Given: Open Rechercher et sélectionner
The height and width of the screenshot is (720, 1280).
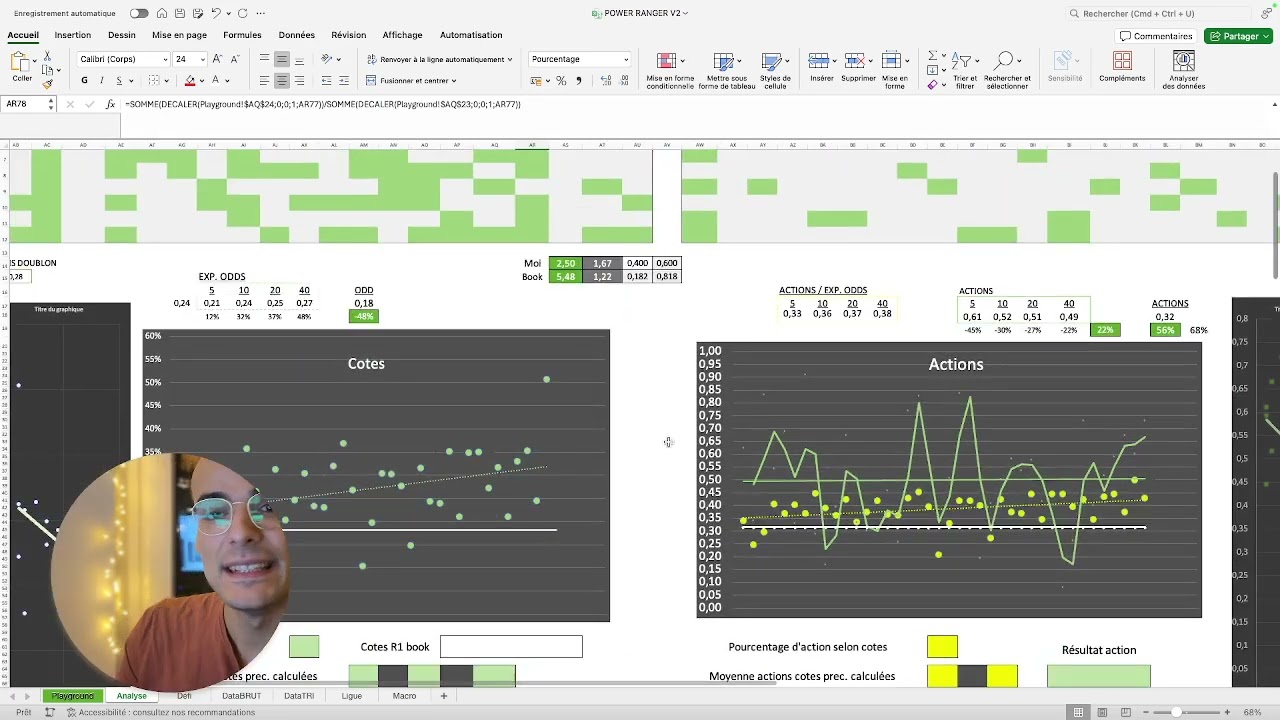Looking at the screenshot, I should 1007,69.
